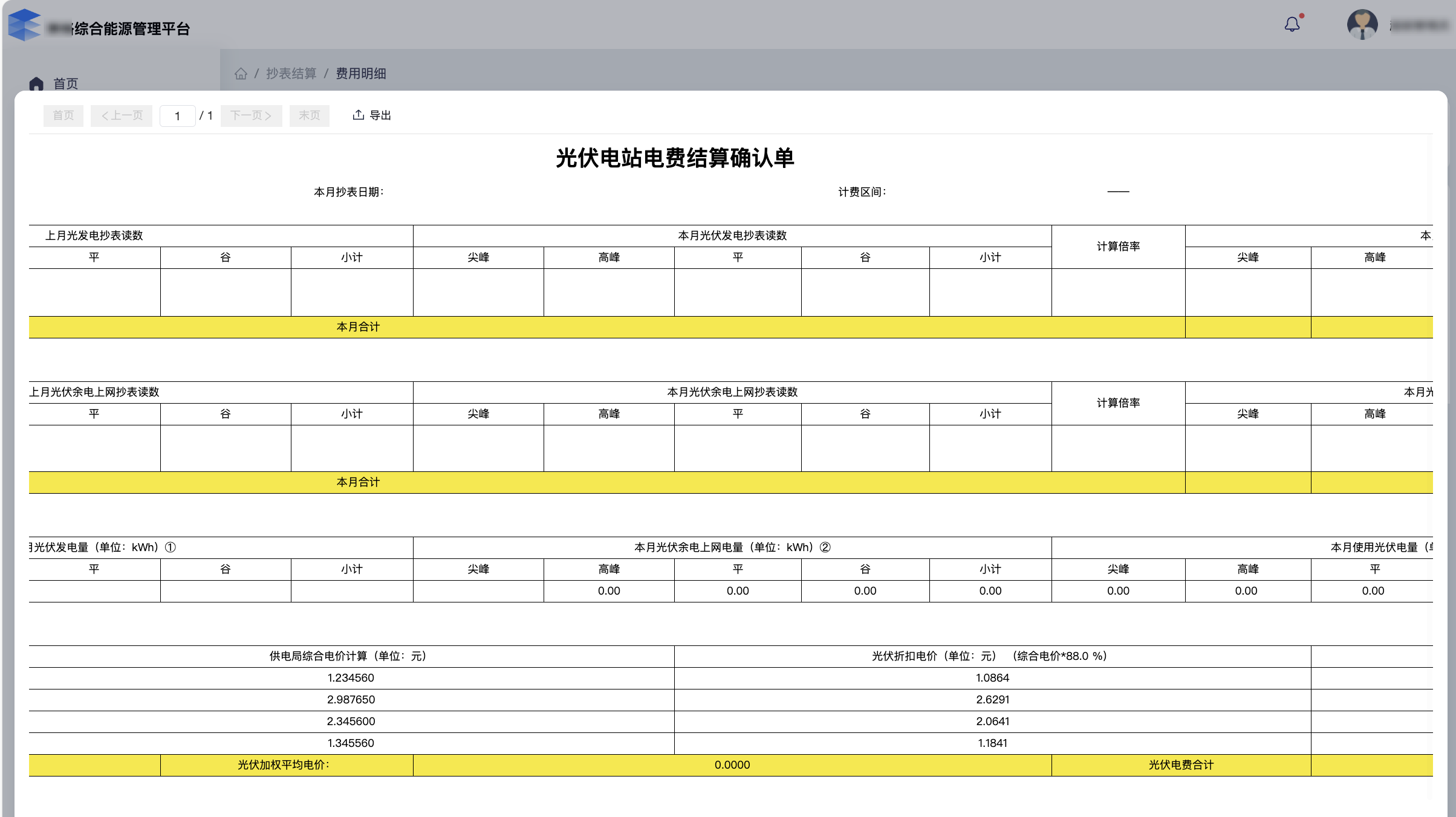Screen dimensions: 1456x817
Task: Open the user avatar profile
Action: (1362, 25)
